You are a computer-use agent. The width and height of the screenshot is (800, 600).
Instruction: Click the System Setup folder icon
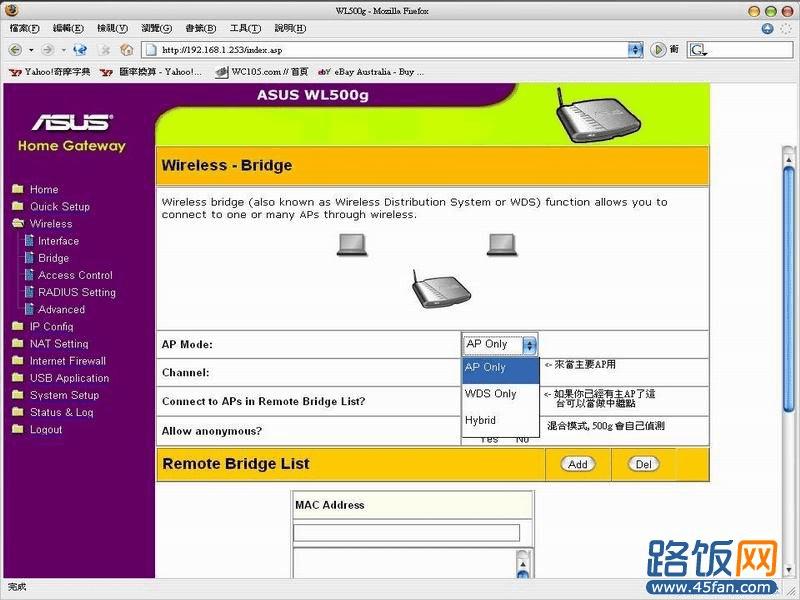point(18,395)
